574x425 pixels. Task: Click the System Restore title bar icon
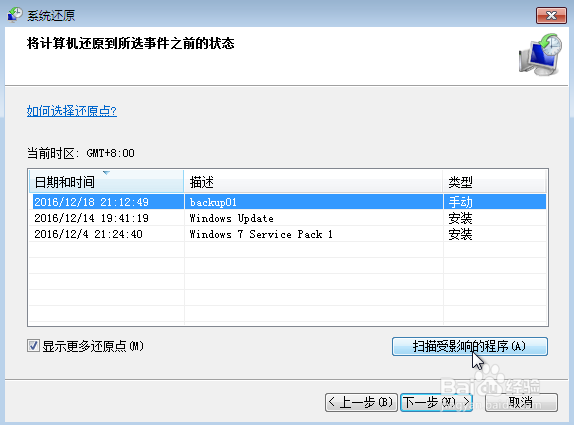(15, 15)
